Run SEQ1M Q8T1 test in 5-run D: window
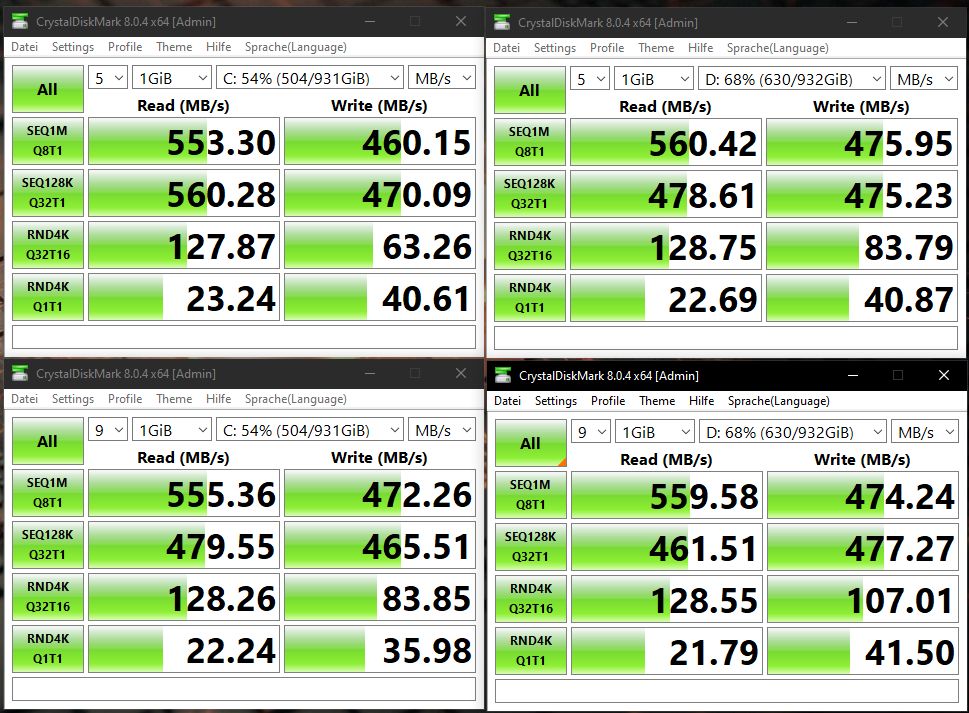This screenshot has height=713, width=969. click(530, 142)
